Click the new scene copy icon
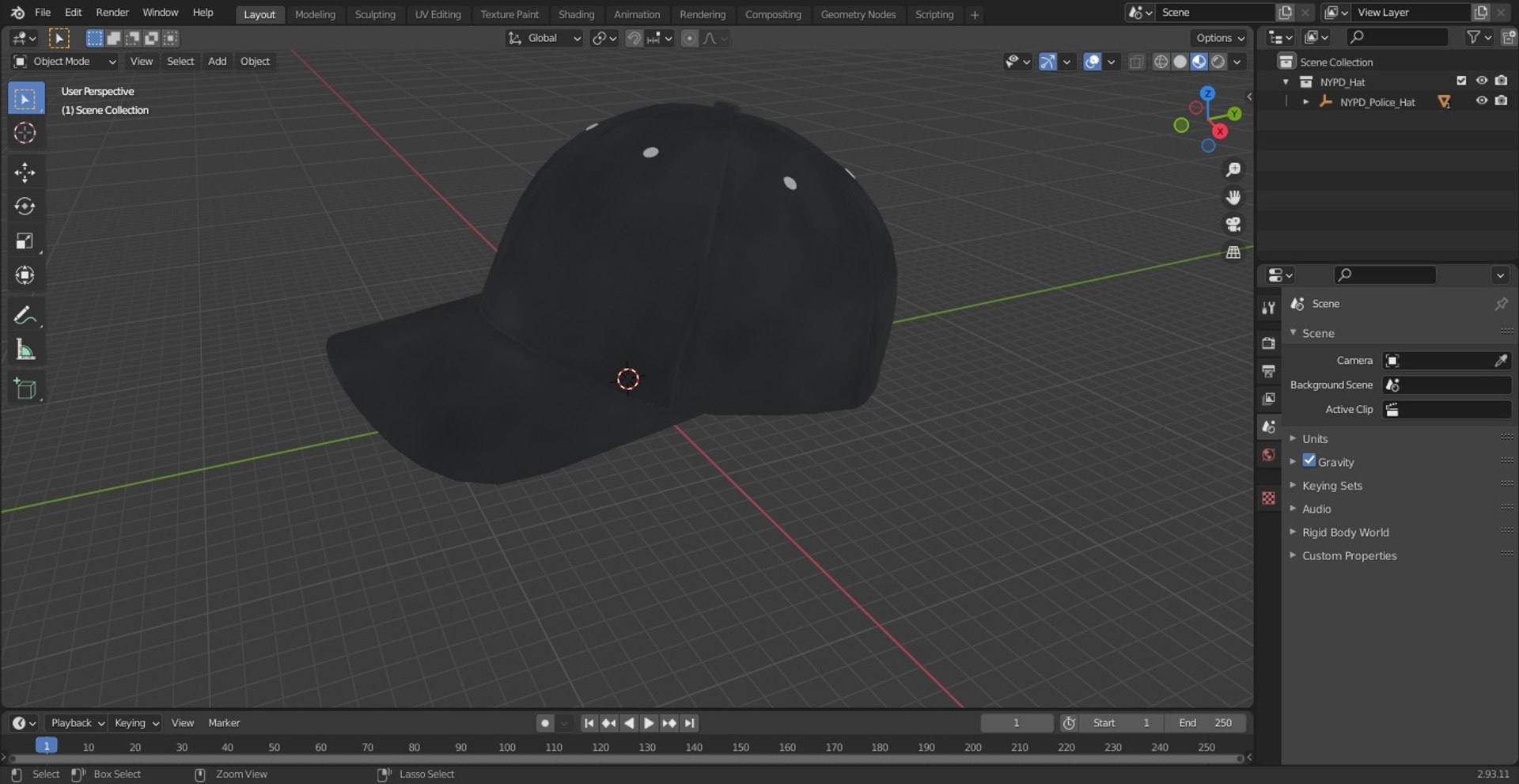This screenshot has height=784, width=1519. coord(1285,13)
